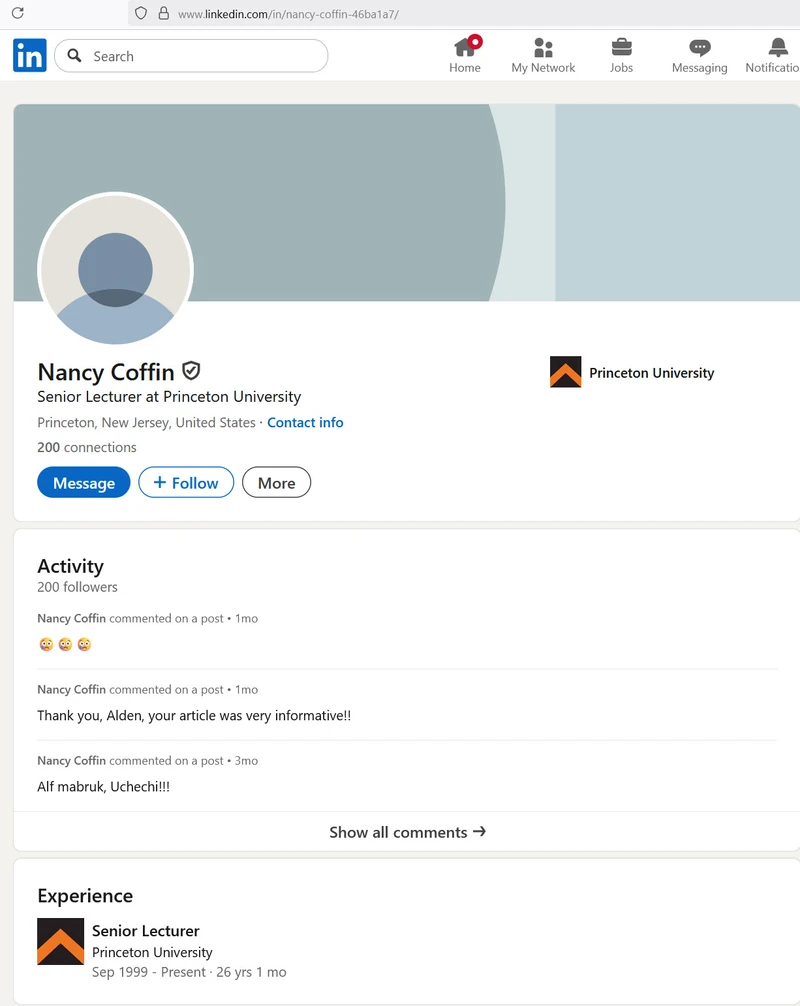800x1006 pixels.
Task: Click the Experience section heading
Action: (85, 896)
